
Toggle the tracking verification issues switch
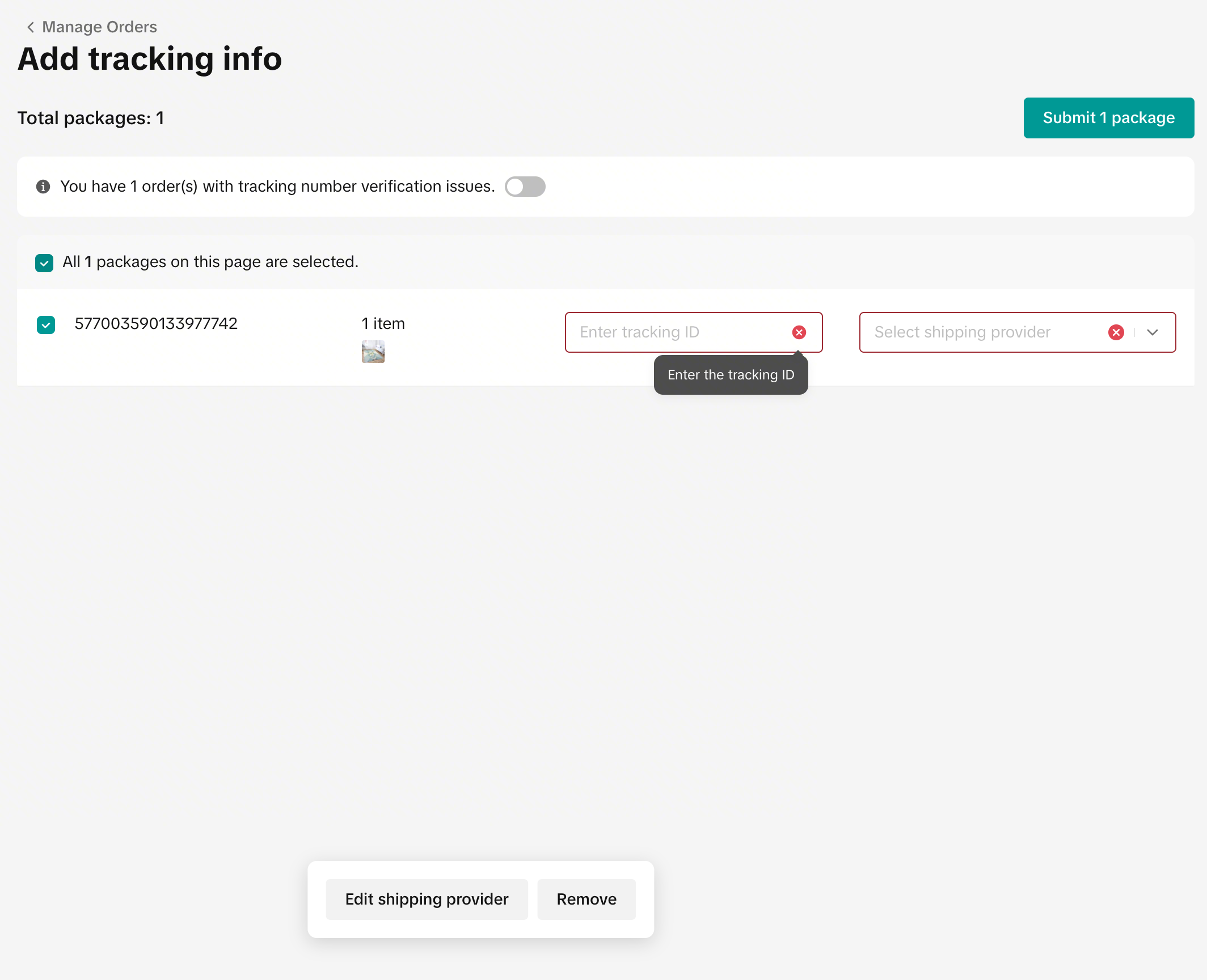coord(525,187)
